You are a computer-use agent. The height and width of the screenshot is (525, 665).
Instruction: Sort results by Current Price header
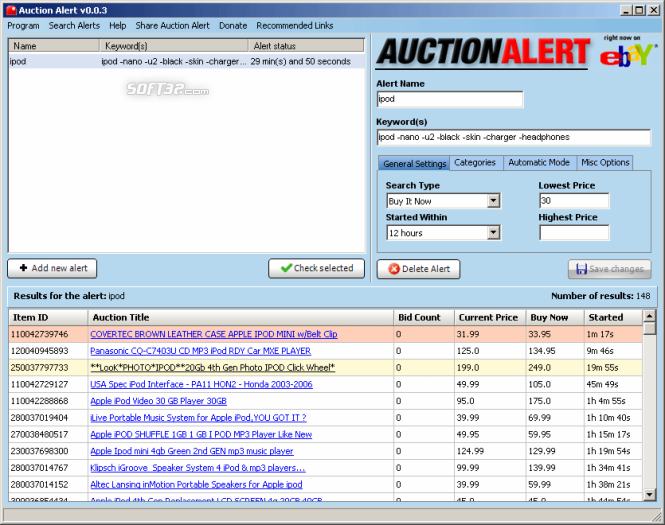coord(490,317)
